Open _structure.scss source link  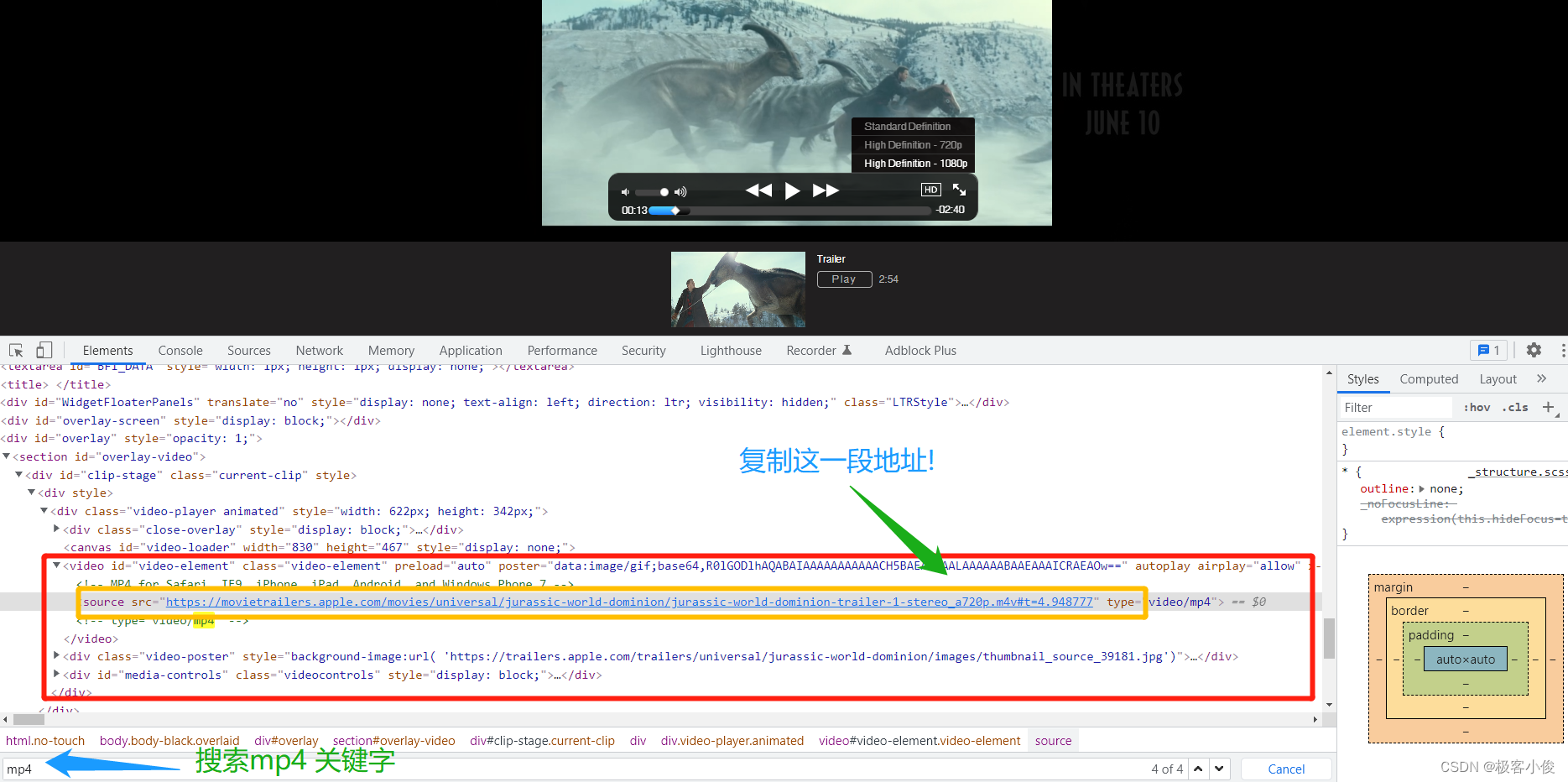[1517, 472]
